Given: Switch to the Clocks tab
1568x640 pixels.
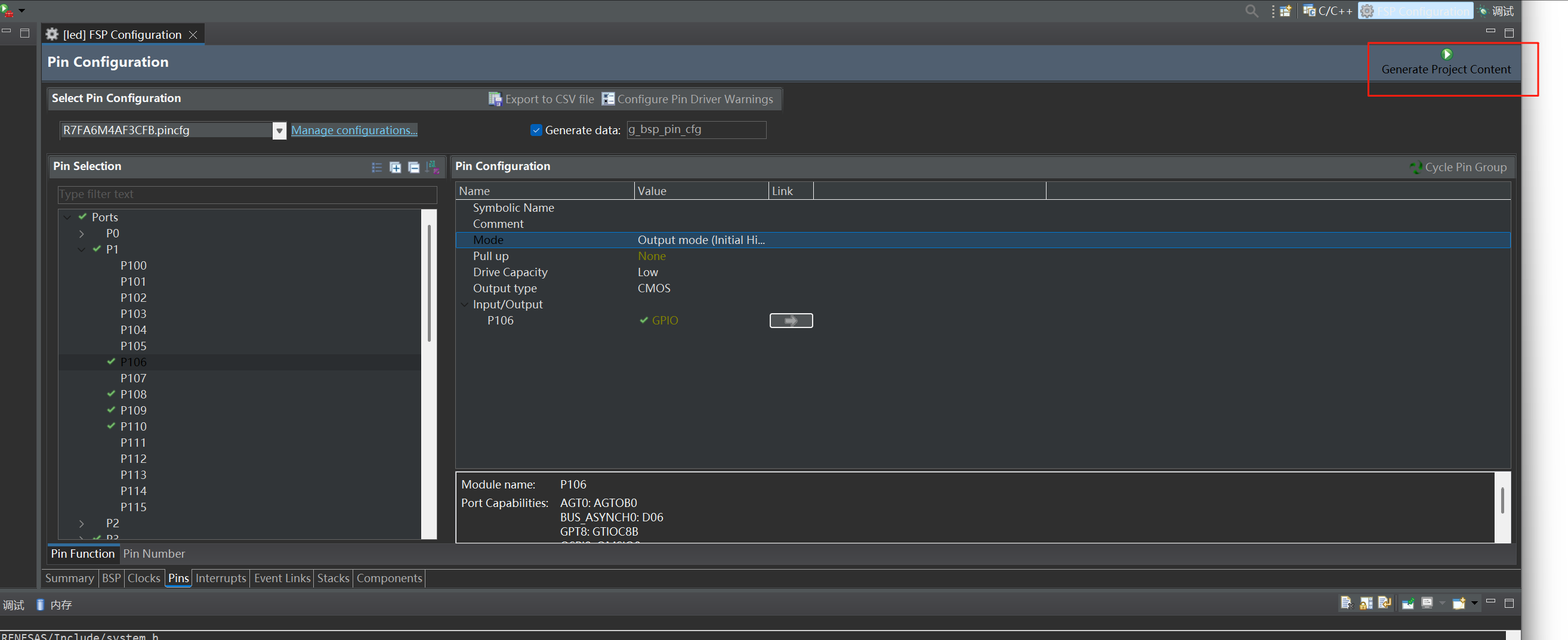Looking at the screenshot, I should 144,578.
